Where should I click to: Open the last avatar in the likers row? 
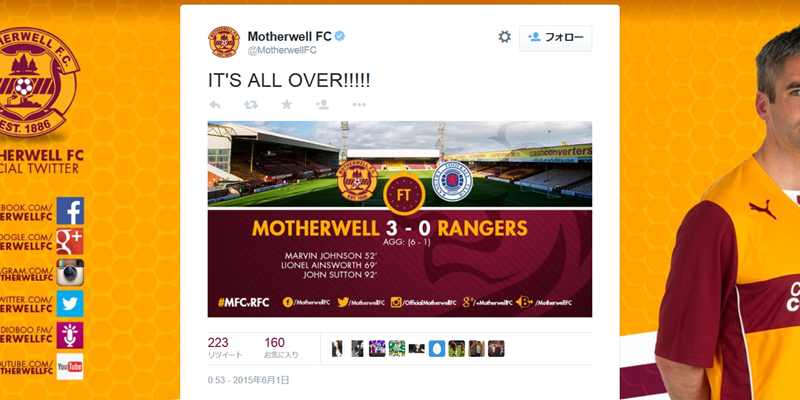496,348
